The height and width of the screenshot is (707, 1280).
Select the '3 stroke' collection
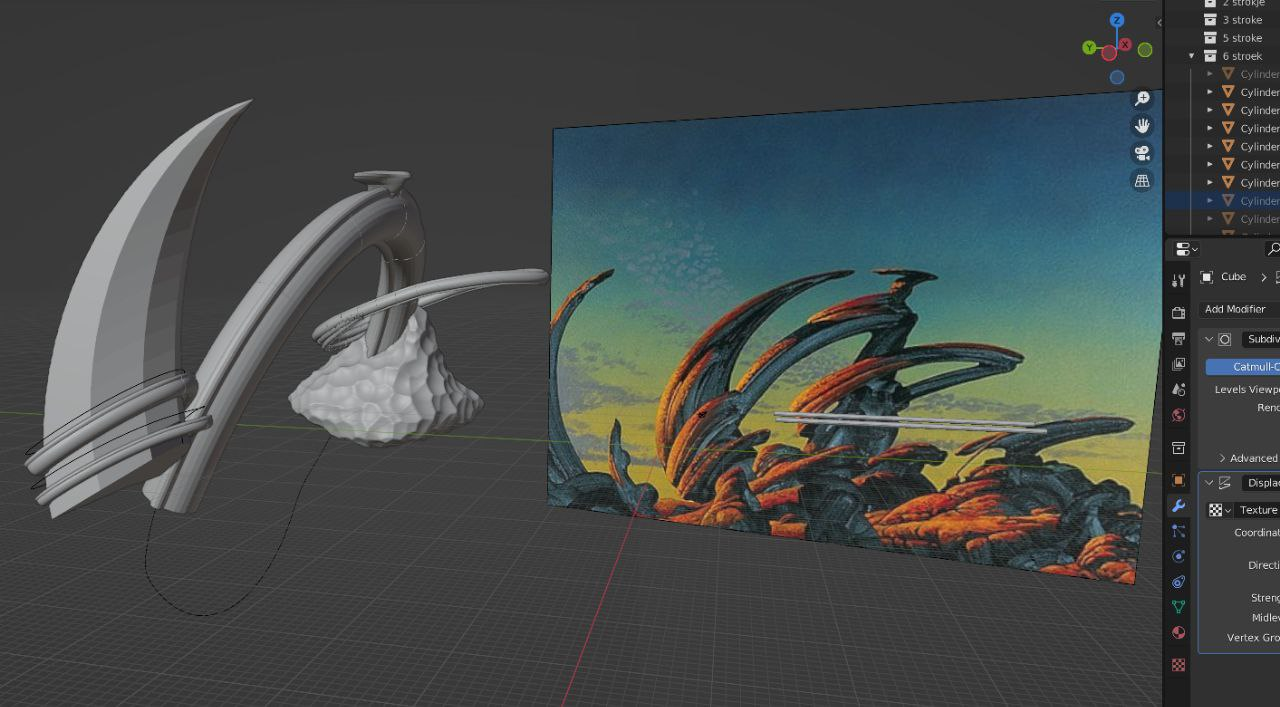(x=1242, y=20)
